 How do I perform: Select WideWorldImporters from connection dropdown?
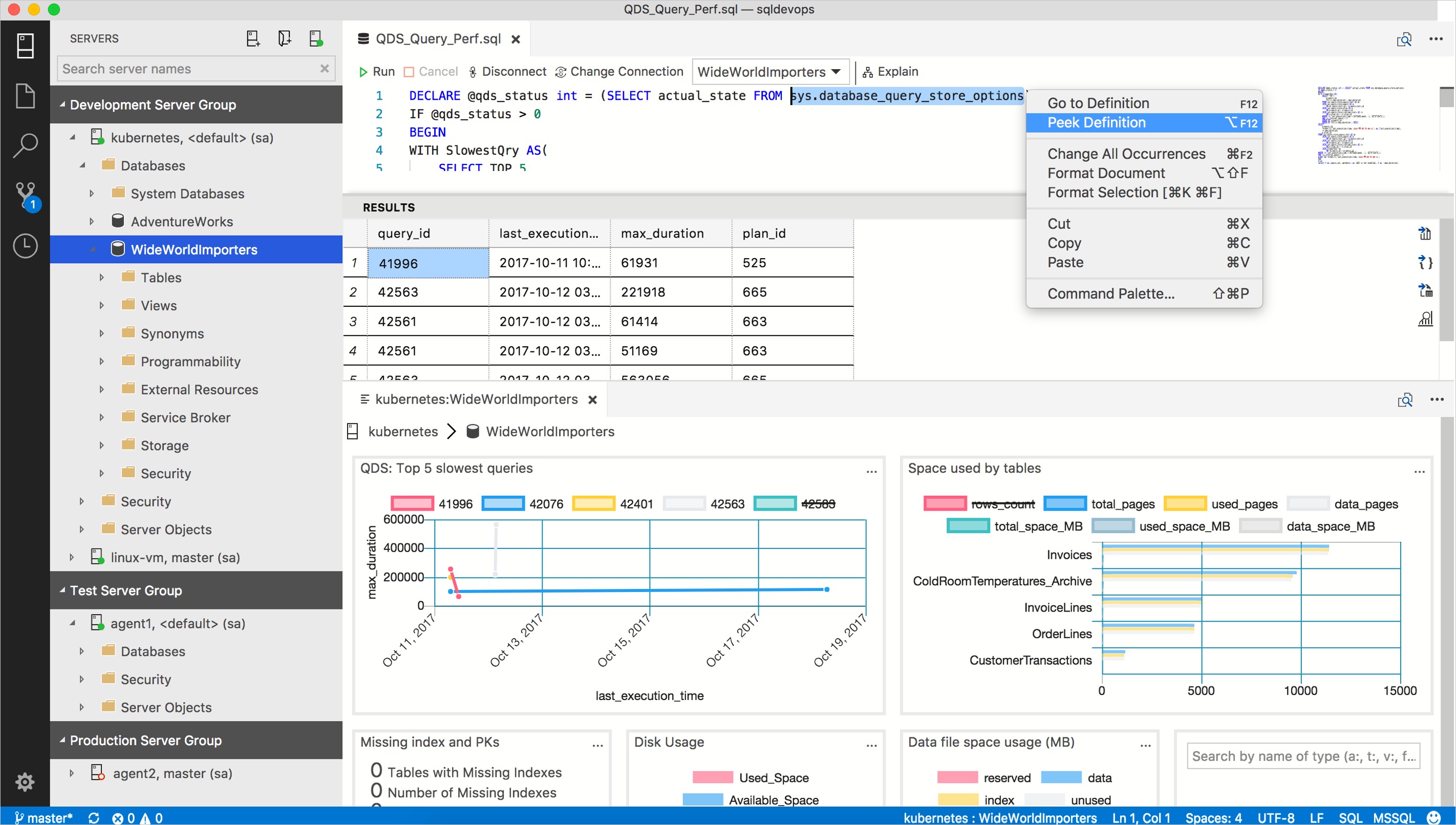pos(771,71)
